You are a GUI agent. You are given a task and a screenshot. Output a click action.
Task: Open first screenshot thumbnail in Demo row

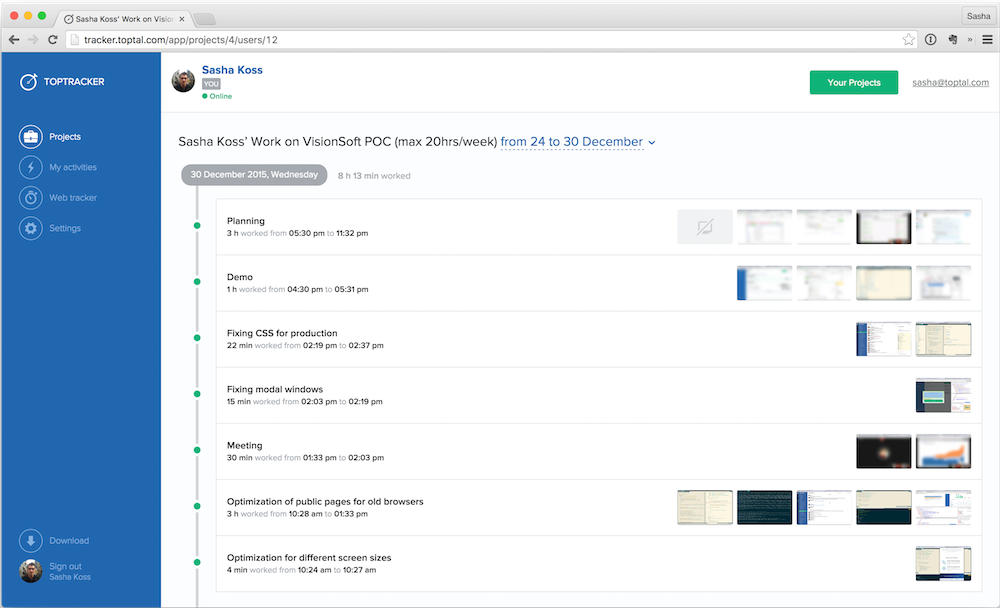click(x=764, y=283)
